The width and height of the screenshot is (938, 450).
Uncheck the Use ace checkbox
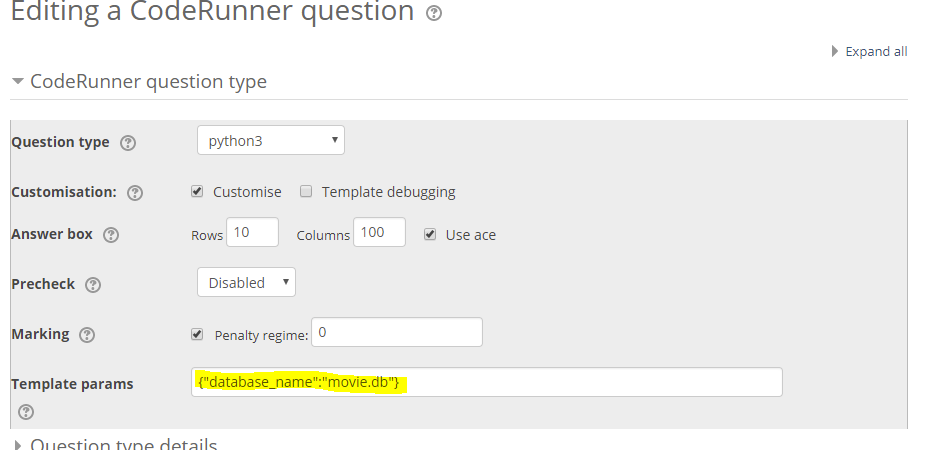point(430,235)
